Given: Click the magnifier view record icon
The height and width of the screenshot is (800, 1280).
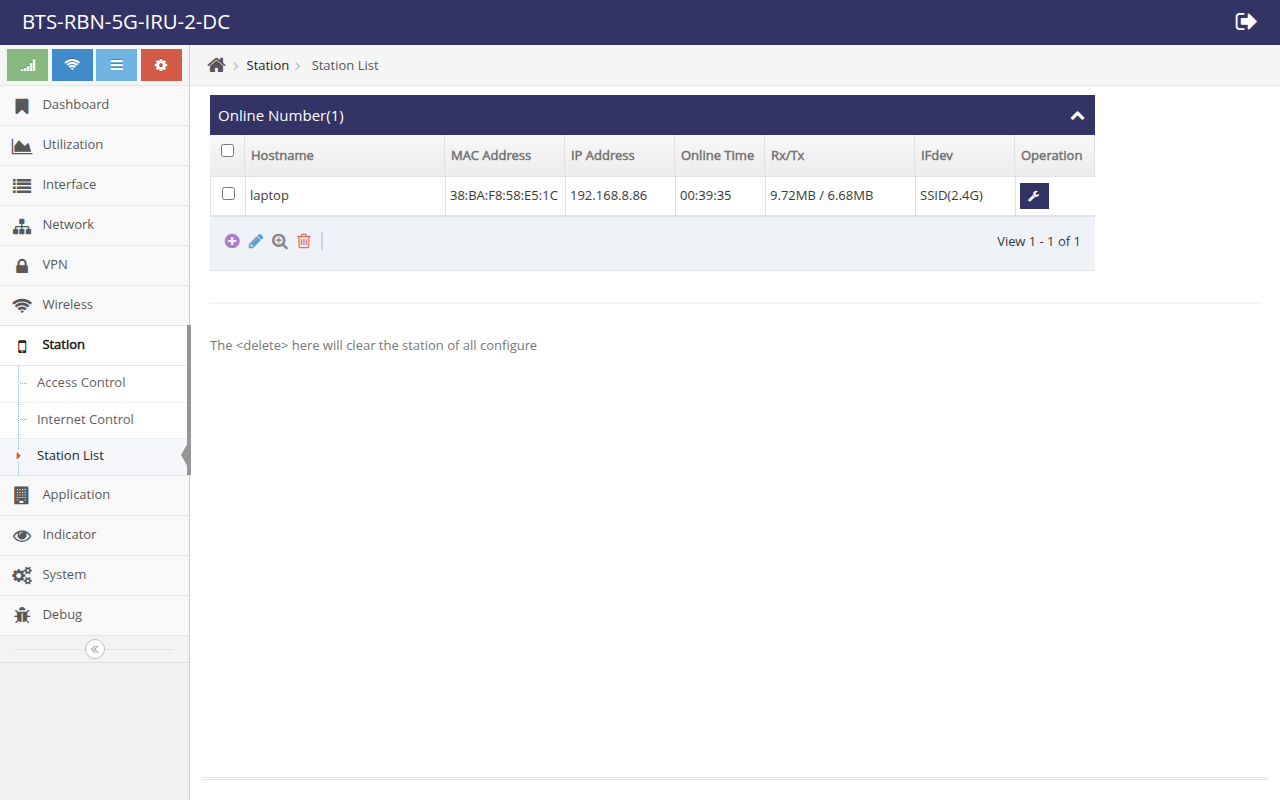Looking at the screenshot, I should pyautogui.click(x=280, y=241).
